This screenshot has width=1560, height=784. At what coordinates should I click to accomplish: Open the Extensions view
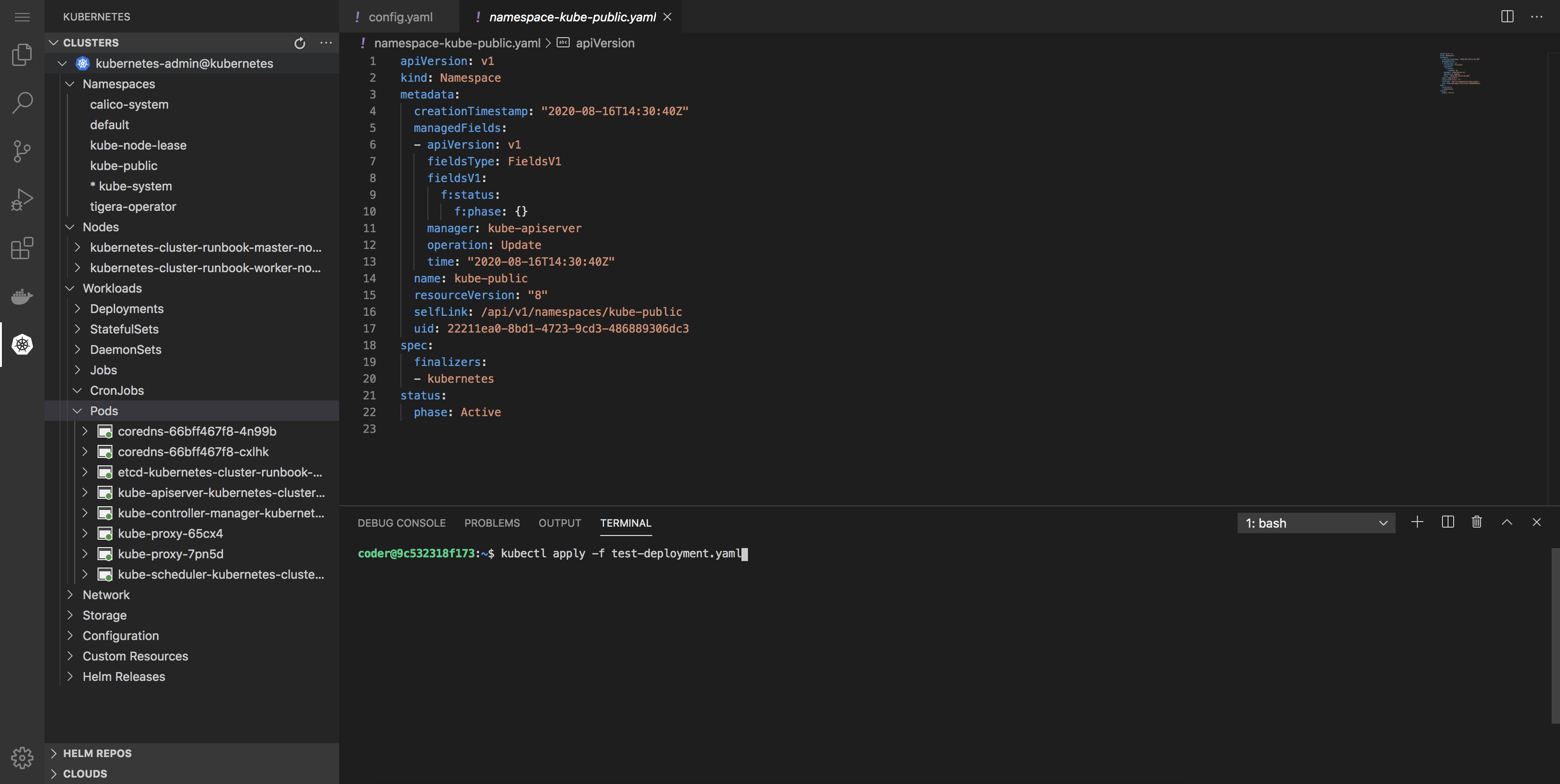click(x=22, y=248)
